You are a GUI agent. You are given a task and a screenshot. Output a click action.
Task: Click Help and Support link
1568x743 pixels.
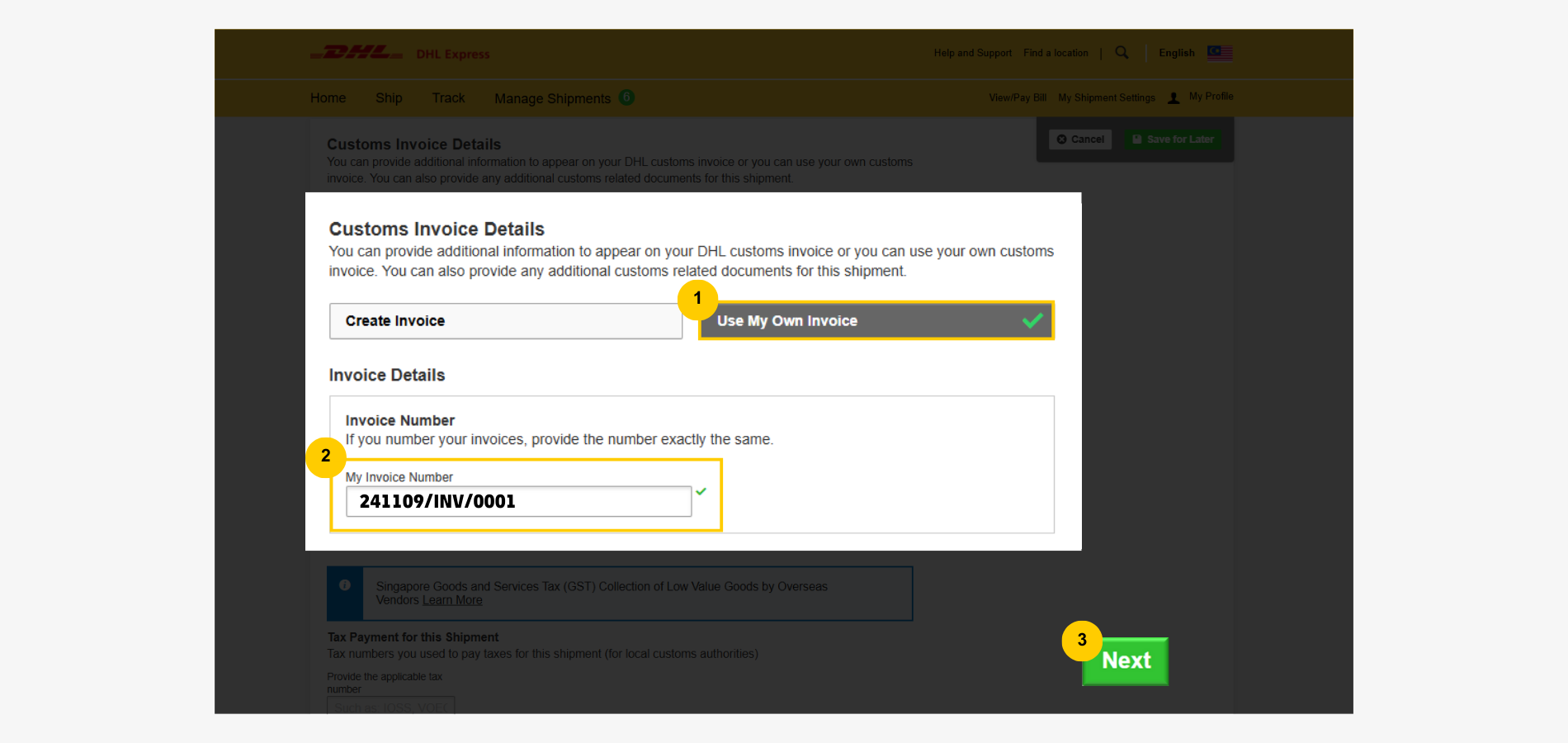(973, 53)
